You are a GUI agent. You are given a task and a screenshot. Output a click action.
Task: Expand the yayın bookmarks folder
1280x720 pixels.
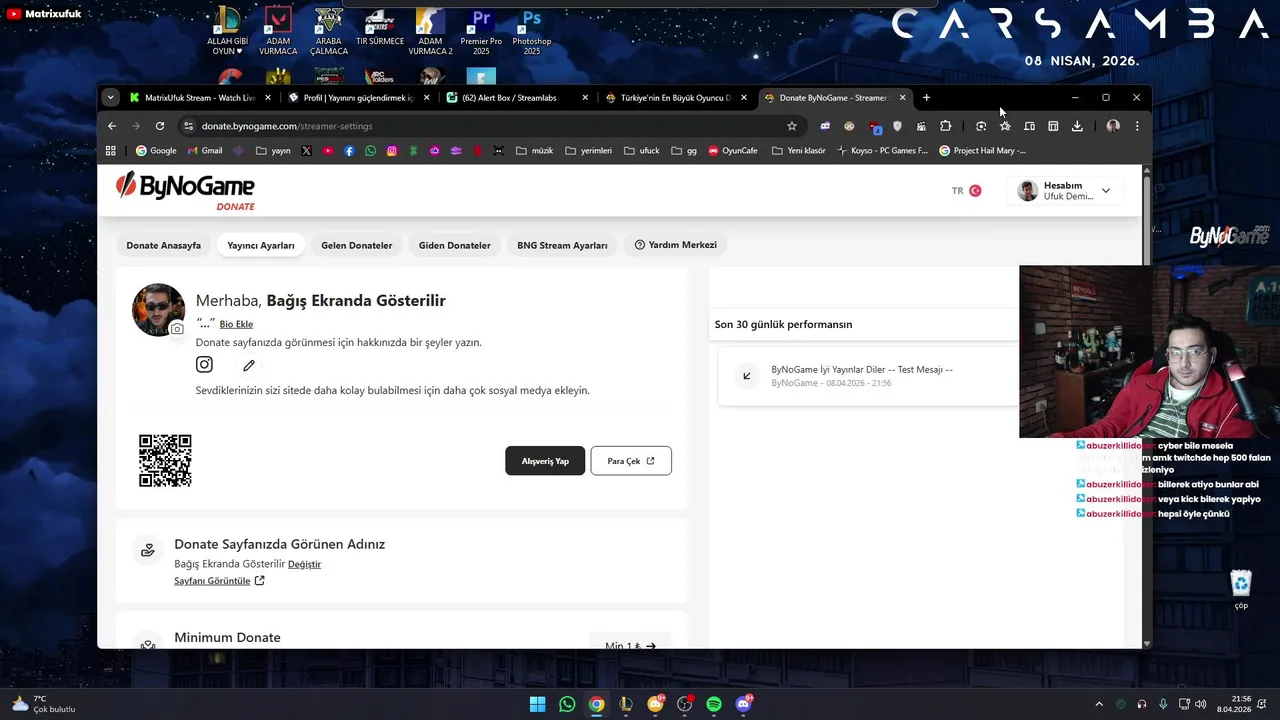click(x=273, y=151)
